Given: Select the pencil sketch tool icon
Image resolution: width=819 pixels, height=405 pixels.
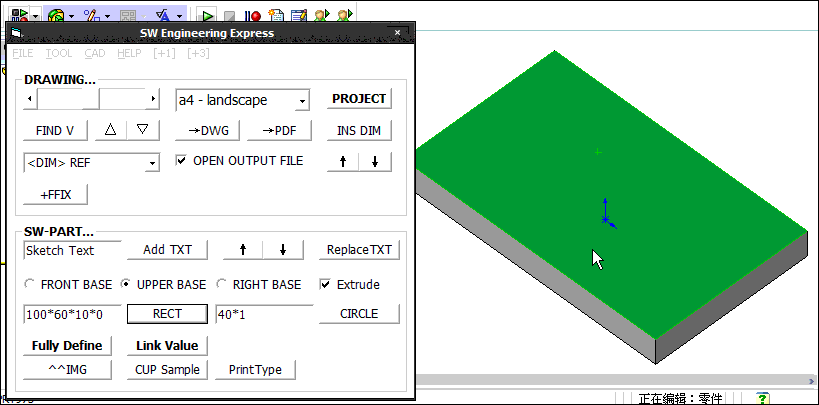Looking at the screenshot, I should pos(92,15).
